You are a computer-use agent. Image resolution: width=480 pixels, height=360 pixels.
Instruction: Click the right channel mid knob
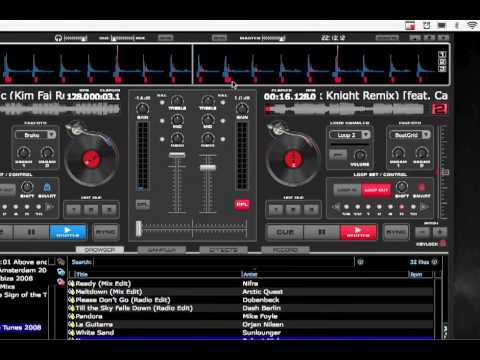pos(208,119)
